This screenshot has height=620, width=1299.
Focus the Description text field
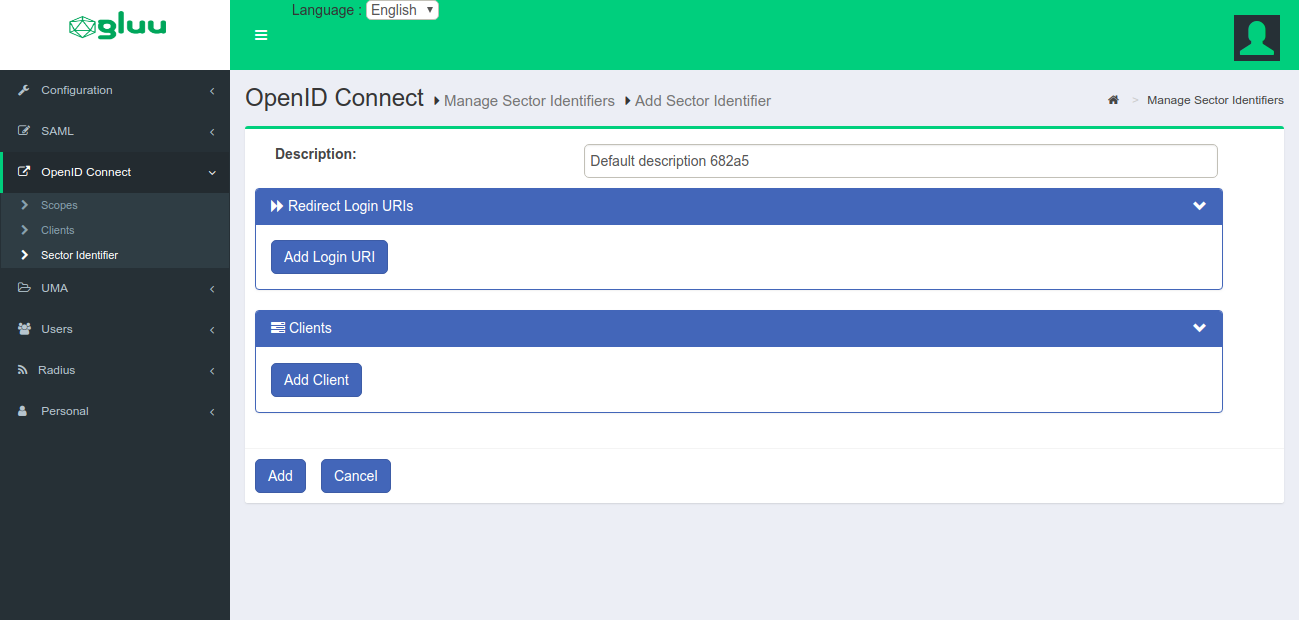click(x=900, y=161)
